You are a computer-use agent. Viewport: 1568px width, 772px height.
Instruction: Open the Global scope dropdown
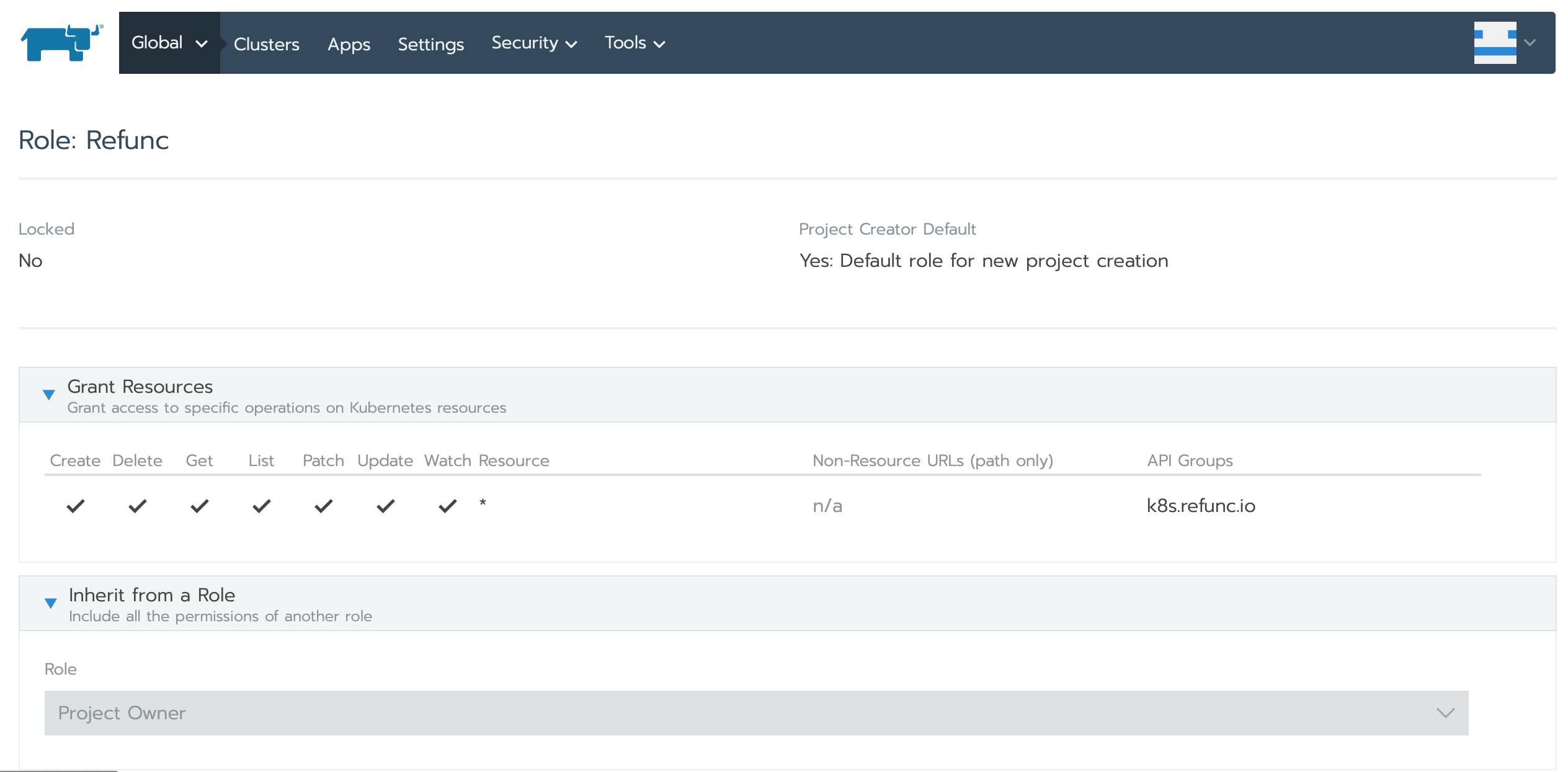pos(169,43)
